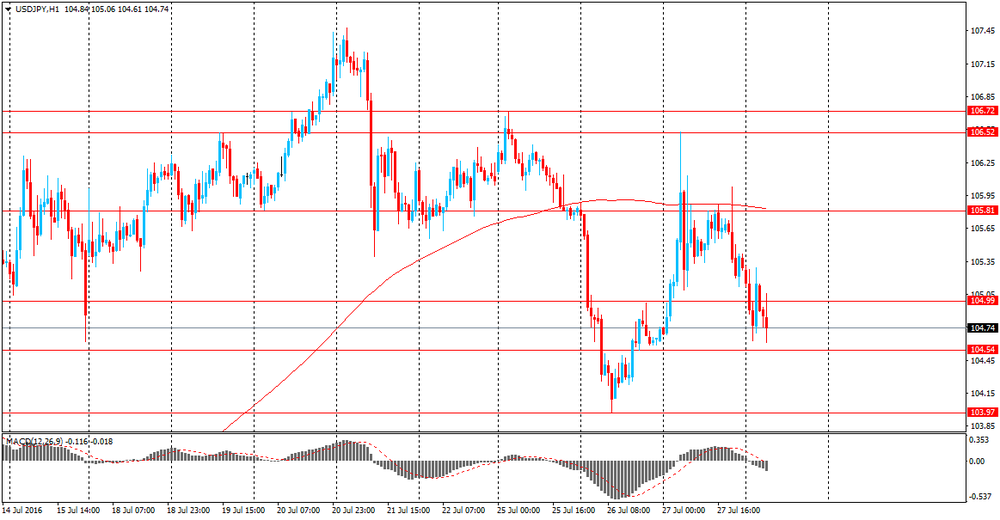Viewport: 1000px width, 520px height.
Task: Click the 26 Jul 08:00 time label
Action: coord(629,510)
